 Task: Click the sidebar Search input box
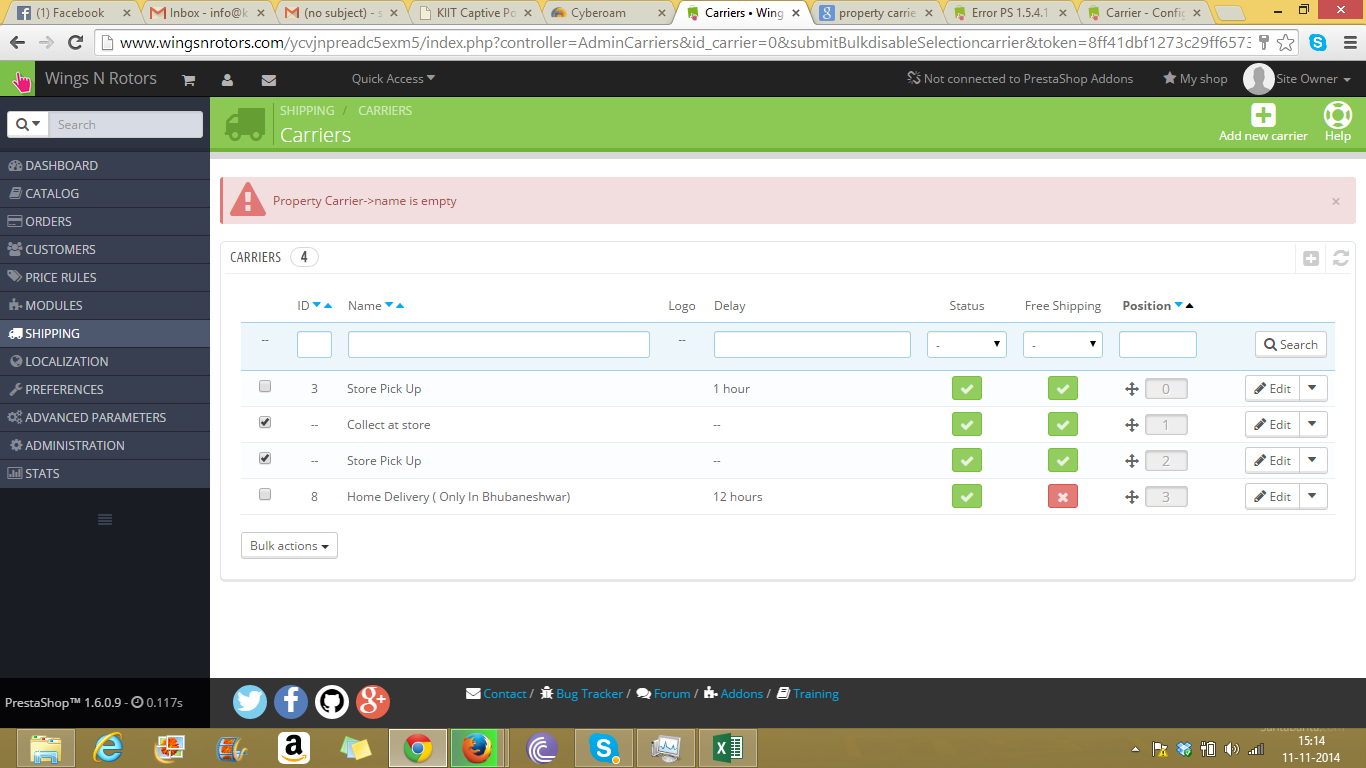[x=125, y=125]
